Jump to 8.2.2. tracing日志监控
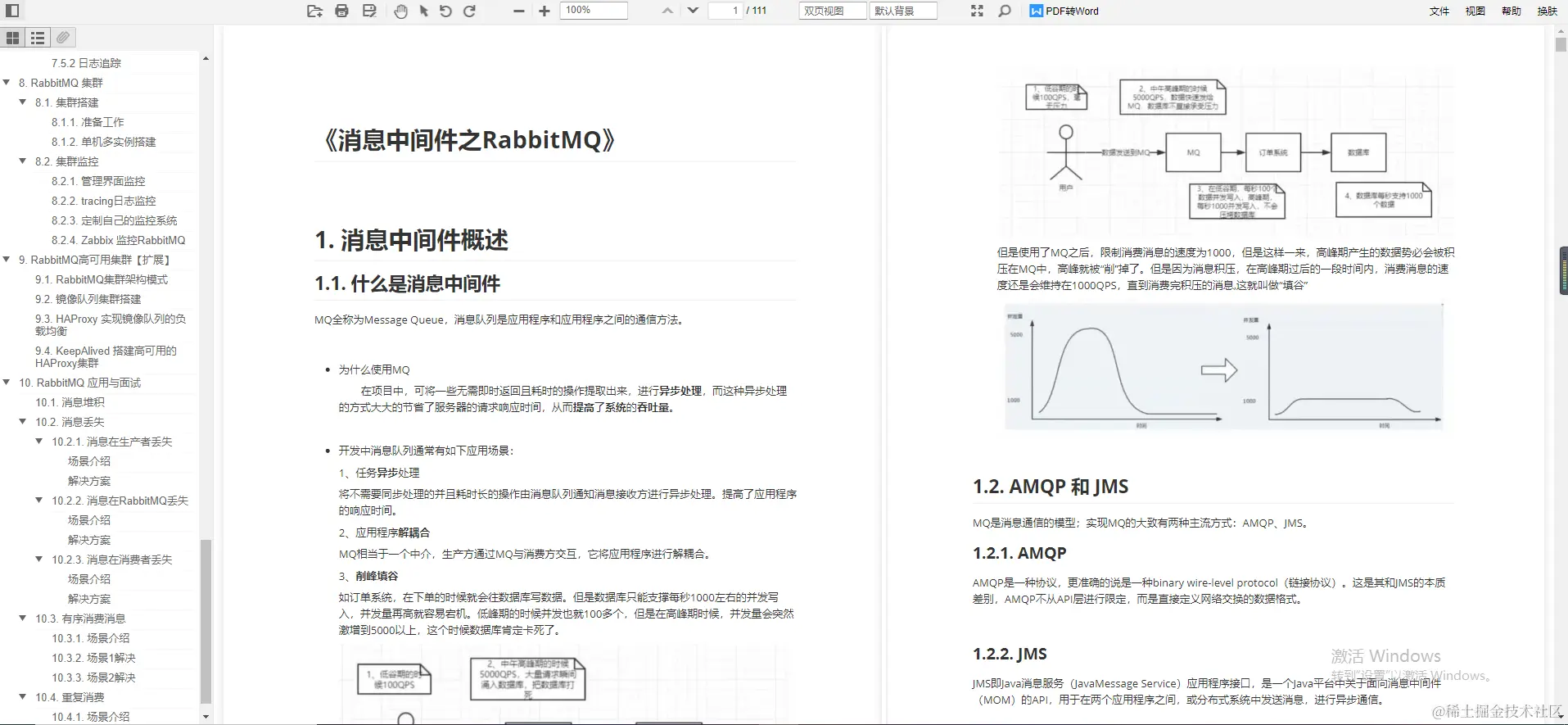The height and width of the screenshot is (725, 1568). click(103, 201)
